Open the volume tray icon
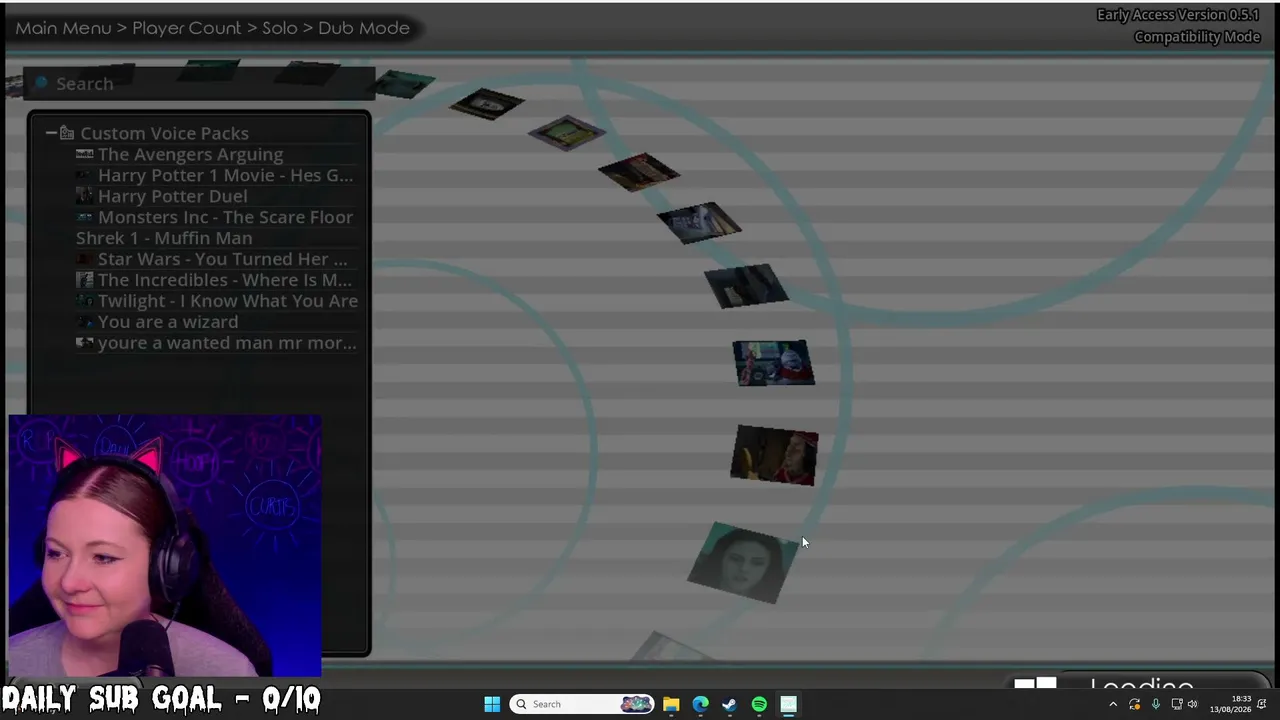This screenshot has height=720, width=1280. tap(1192, 704)
